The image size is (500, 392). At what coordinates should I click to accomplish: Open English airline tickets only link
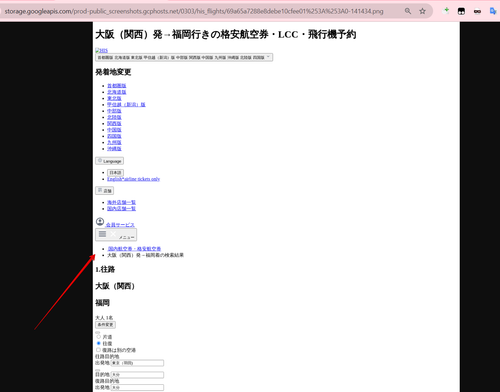[133, 179]
